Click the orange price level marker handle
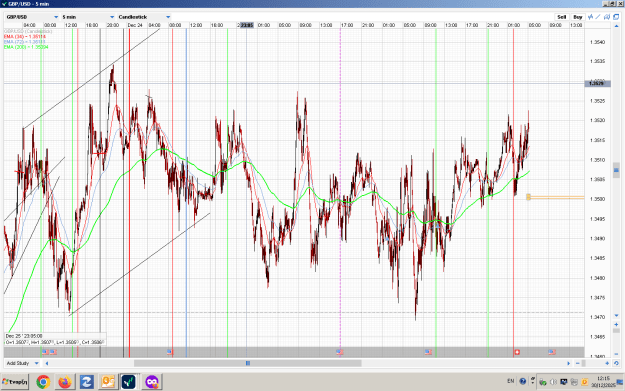The width and height of the screenshot is (625, 391). pos(529,197)
